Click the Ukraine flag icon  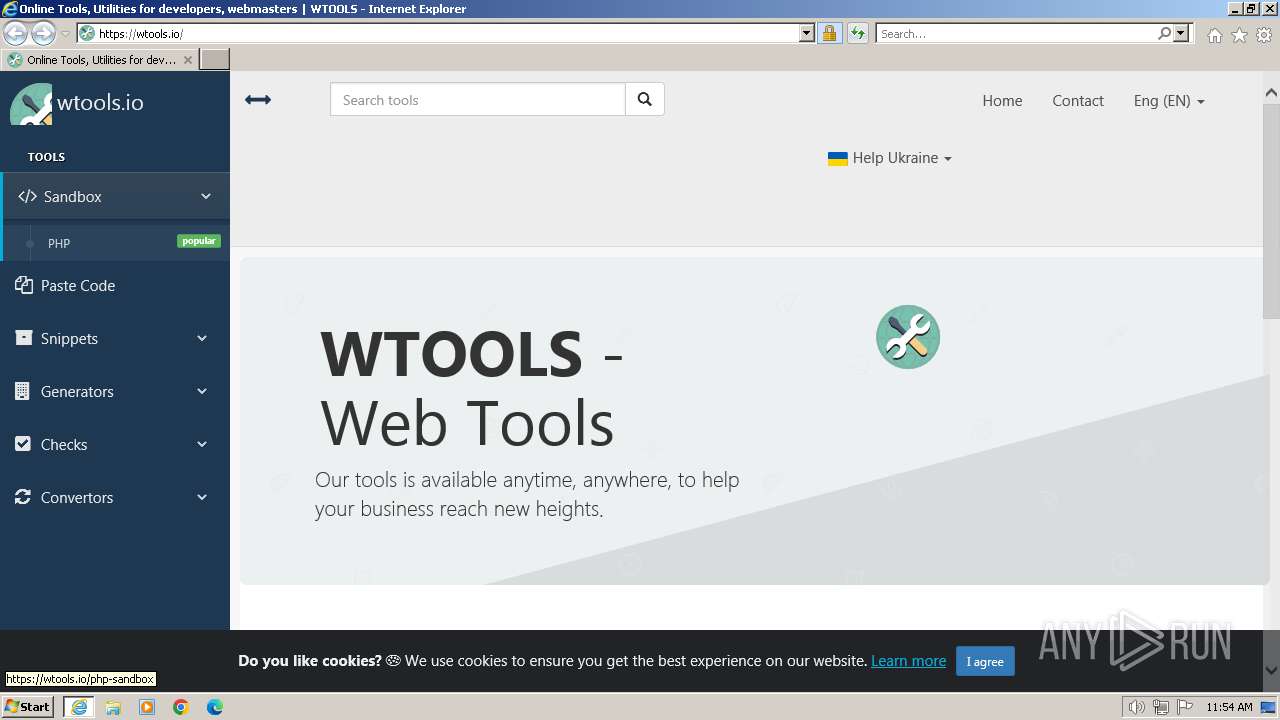tap(838, 158)
